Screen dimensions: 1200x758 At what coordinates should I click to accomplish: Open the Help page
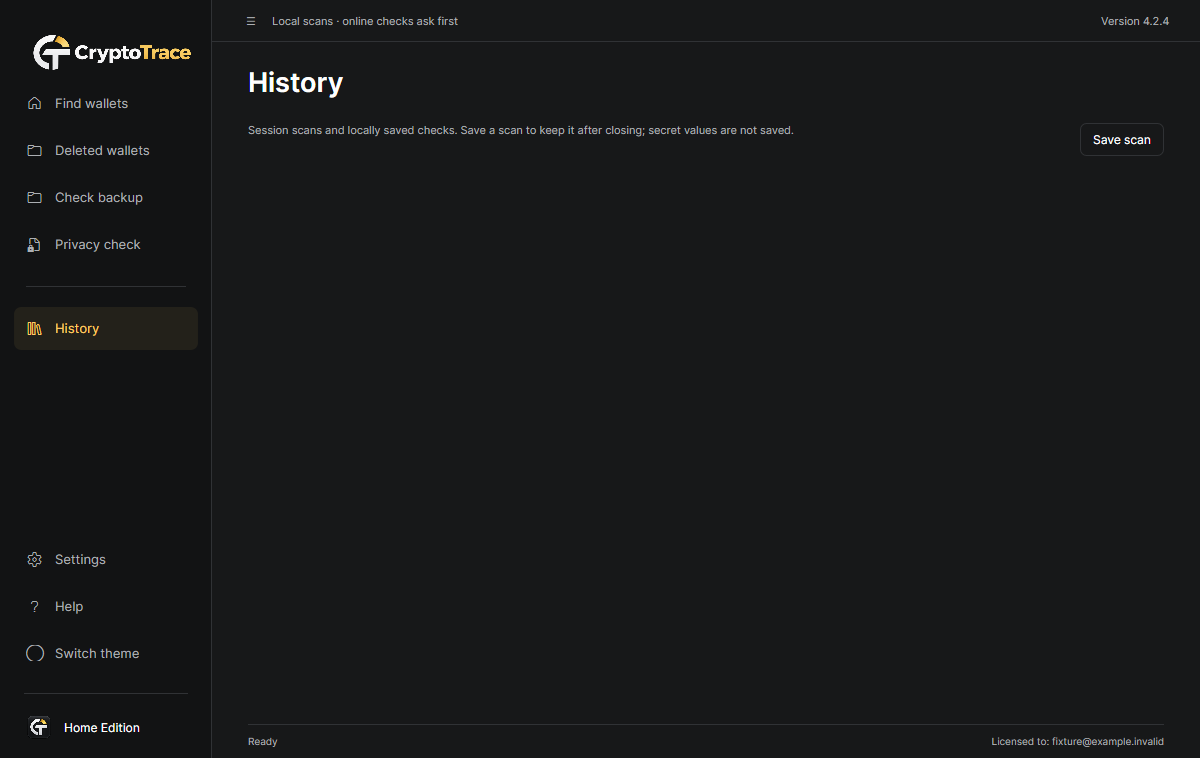[x=106, y=606]
